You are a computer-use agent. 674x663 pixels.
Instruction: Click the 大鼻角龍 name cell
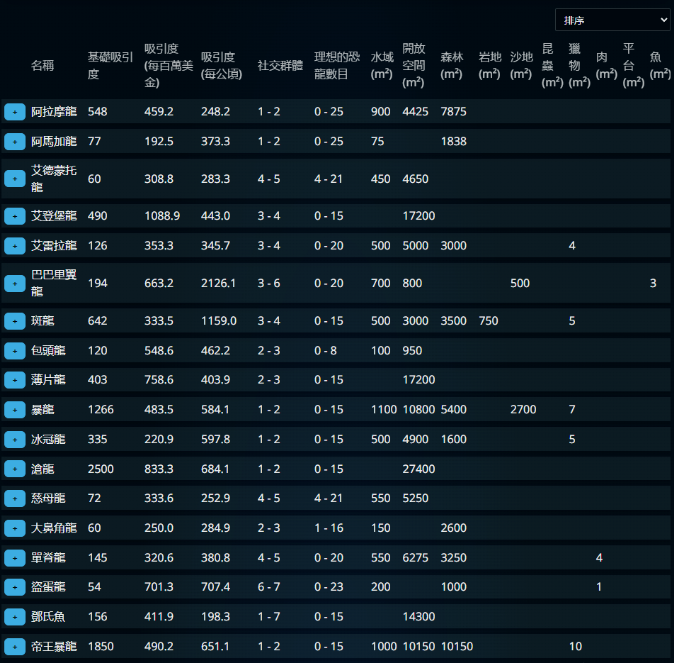(52, 528)
